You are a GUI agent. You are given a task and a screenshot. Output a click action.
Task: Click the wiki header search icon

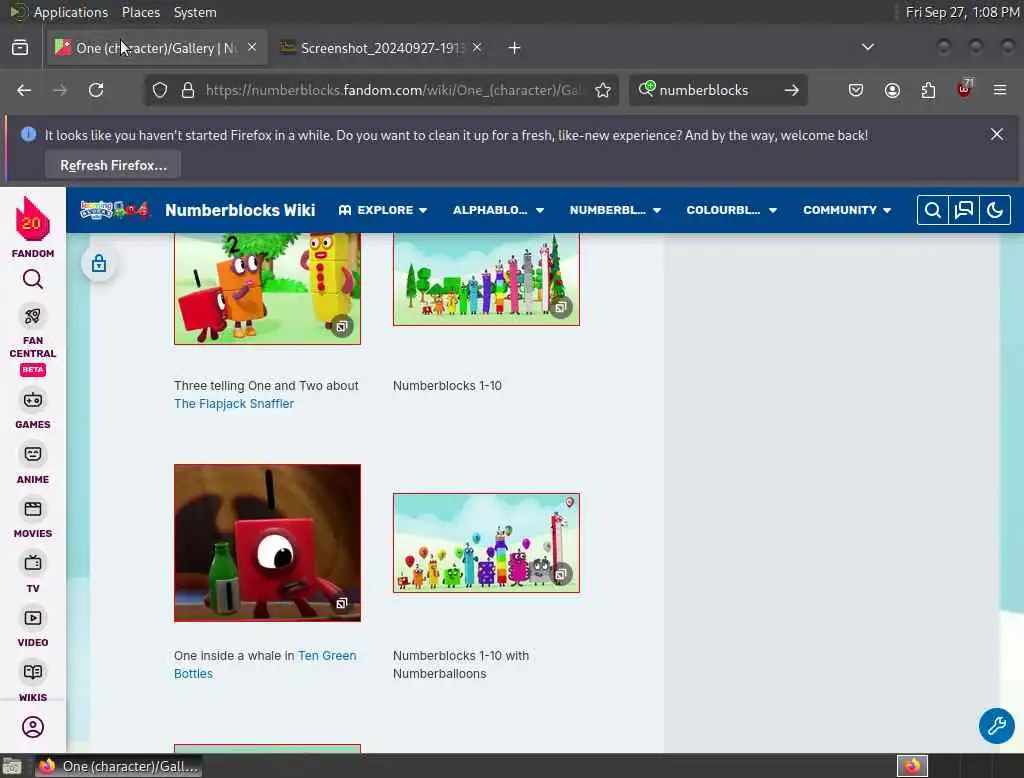click(933, 210)
